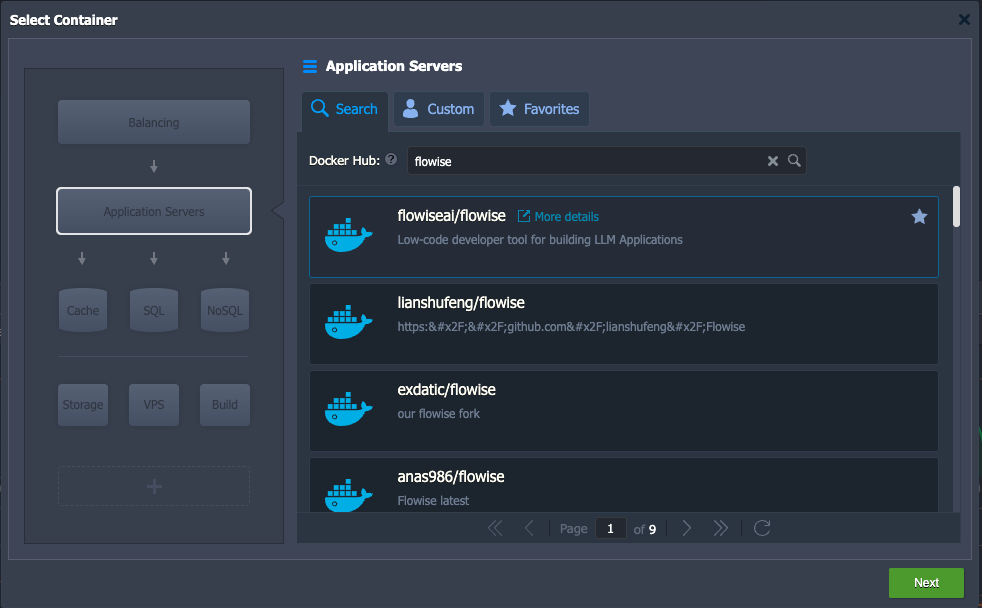
Task: Jump to last results page
Action: [x=721, y=528]
